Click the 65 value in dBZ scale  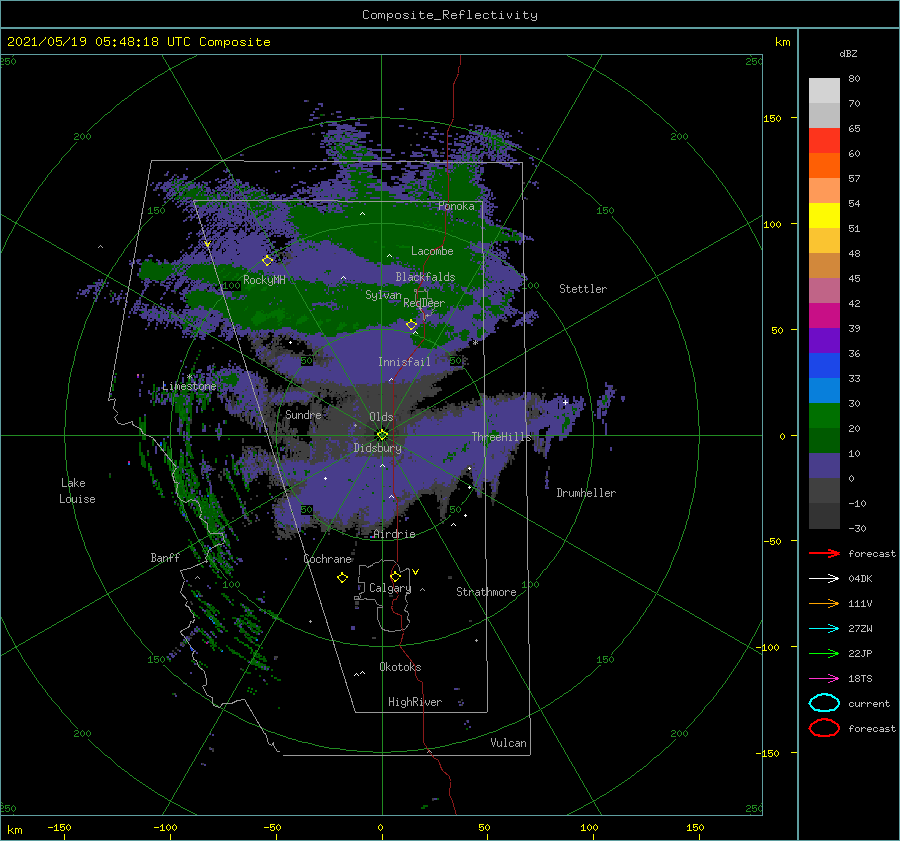[x=854, y=129]
